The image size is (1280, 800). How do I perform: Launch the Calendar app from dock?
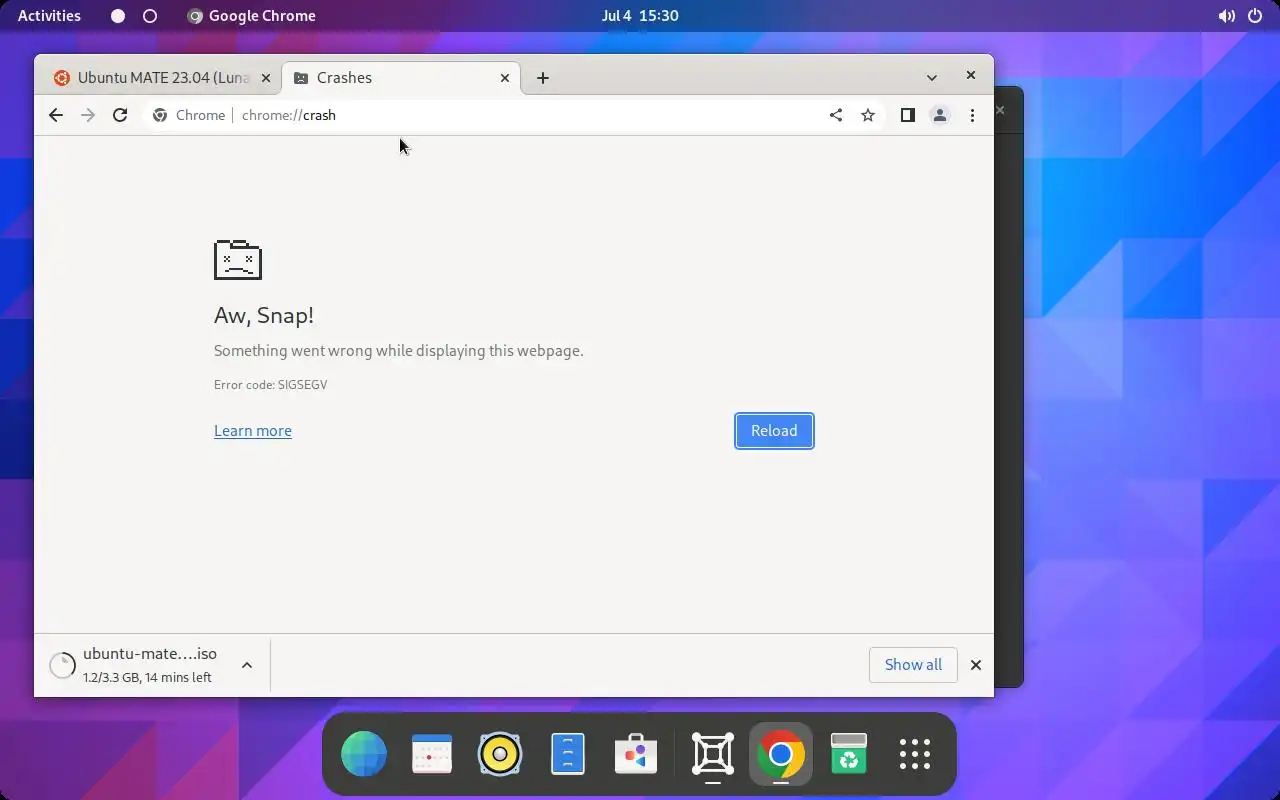[x=432, y=754]
